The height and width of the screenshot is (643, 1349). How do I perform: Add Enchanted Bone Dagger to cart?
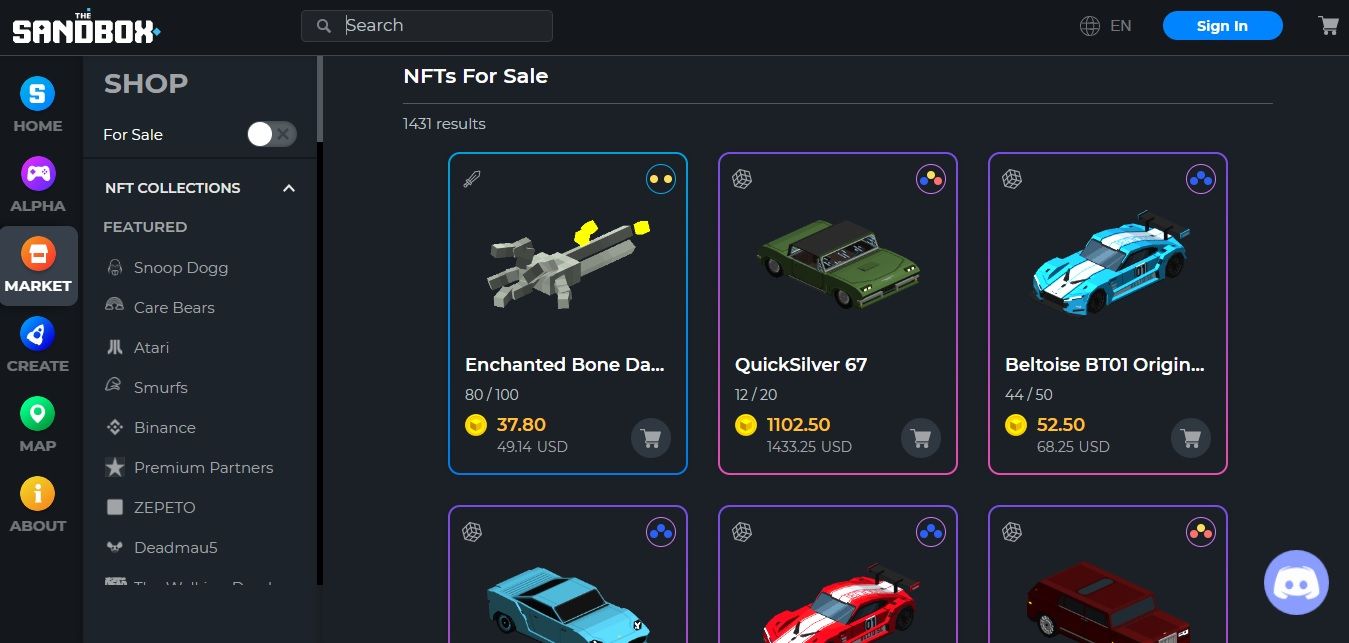tap(651, 438)
